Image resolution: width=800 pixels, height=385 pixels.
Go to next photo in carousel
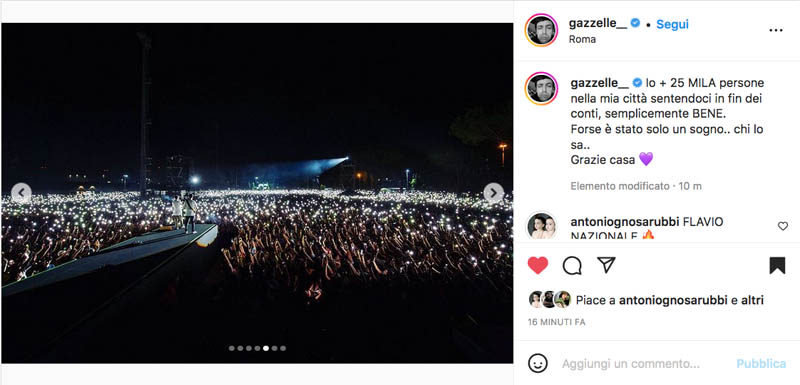pos(493,193)
